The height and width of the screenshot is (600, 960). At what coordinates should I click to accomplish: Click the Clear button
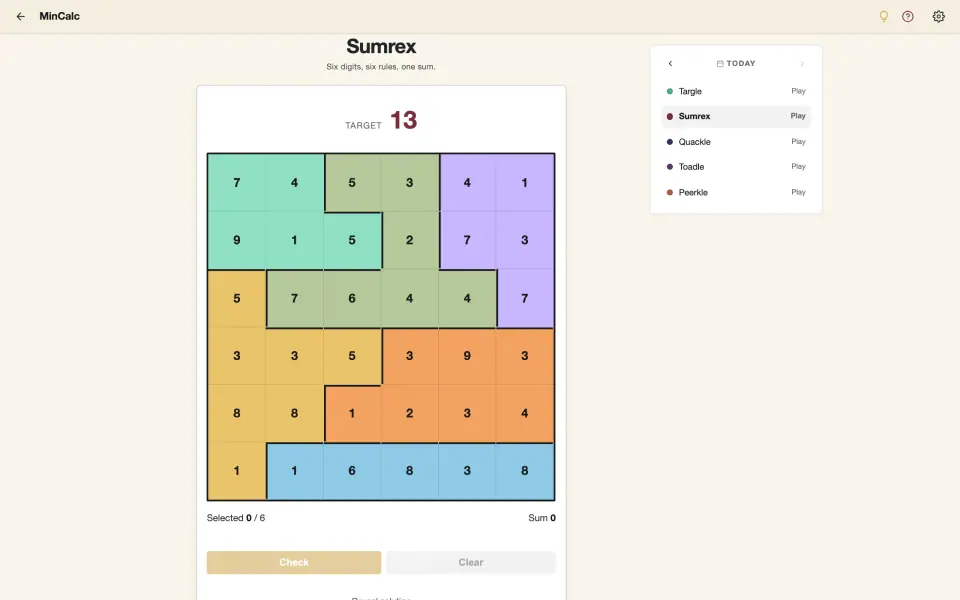click(471, 563)
